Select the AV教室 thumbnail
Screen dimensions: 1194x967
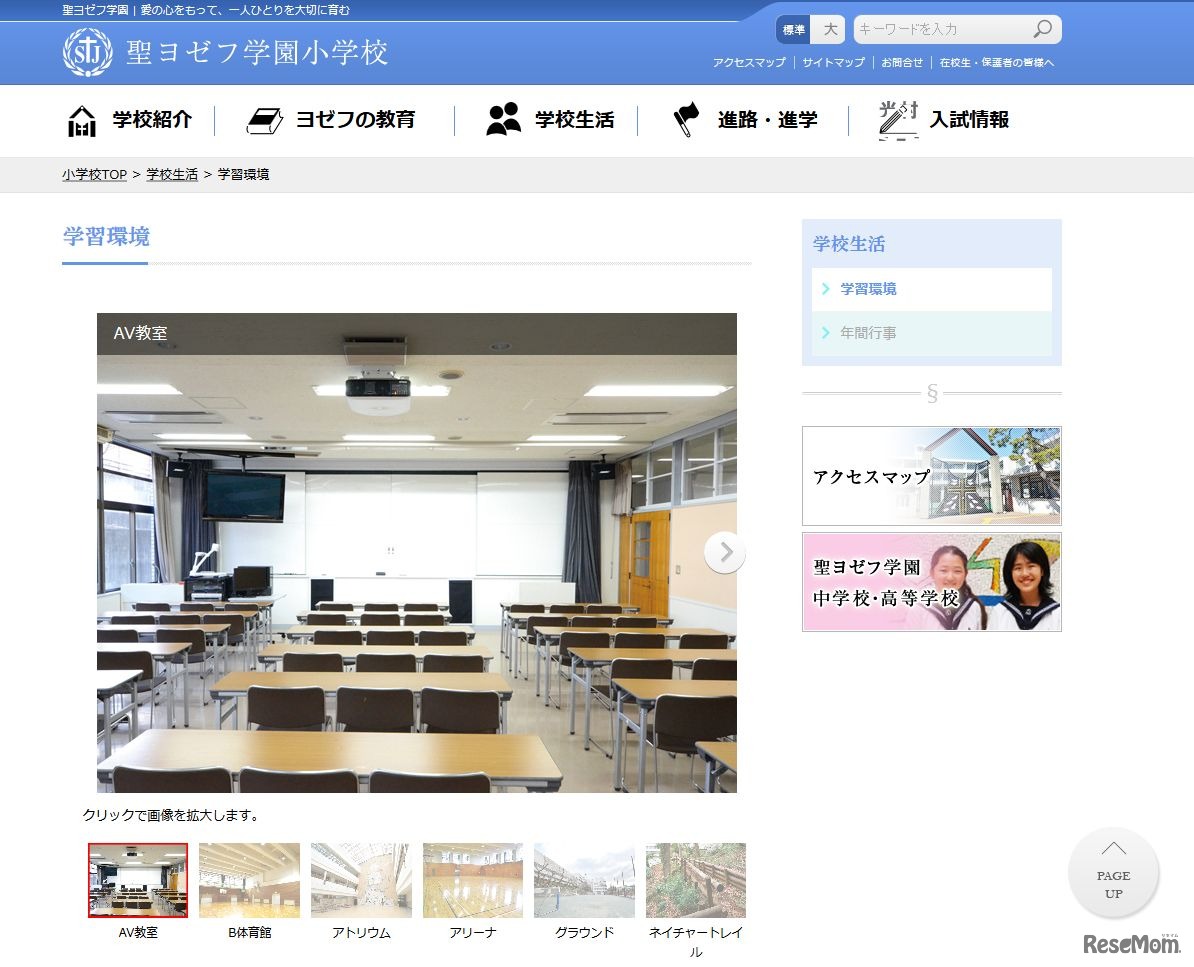coord(138,880)
